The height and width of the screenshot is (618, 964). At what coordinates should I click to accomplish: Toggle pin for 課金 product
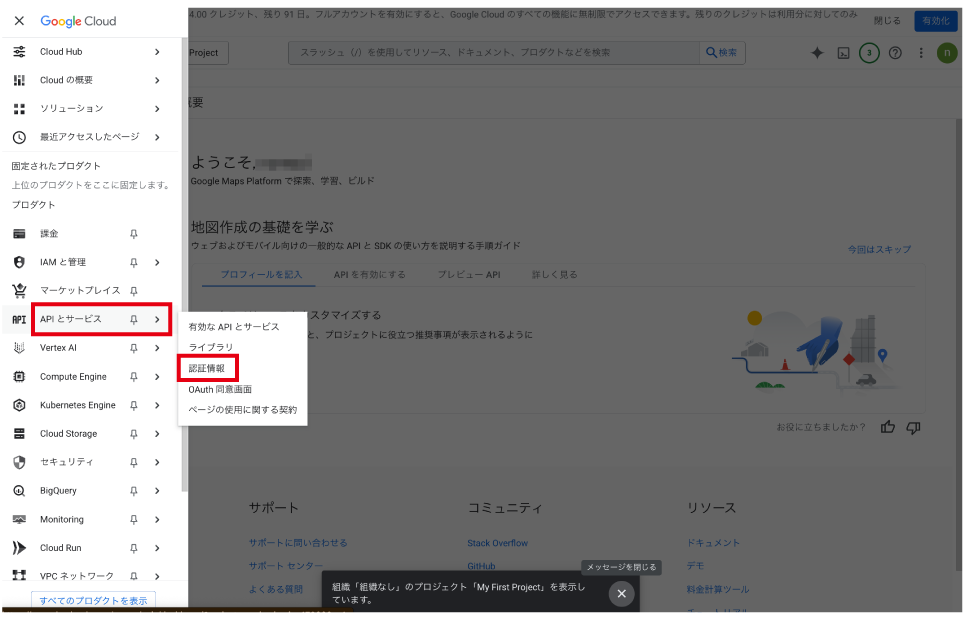click(x=134, y=234)
